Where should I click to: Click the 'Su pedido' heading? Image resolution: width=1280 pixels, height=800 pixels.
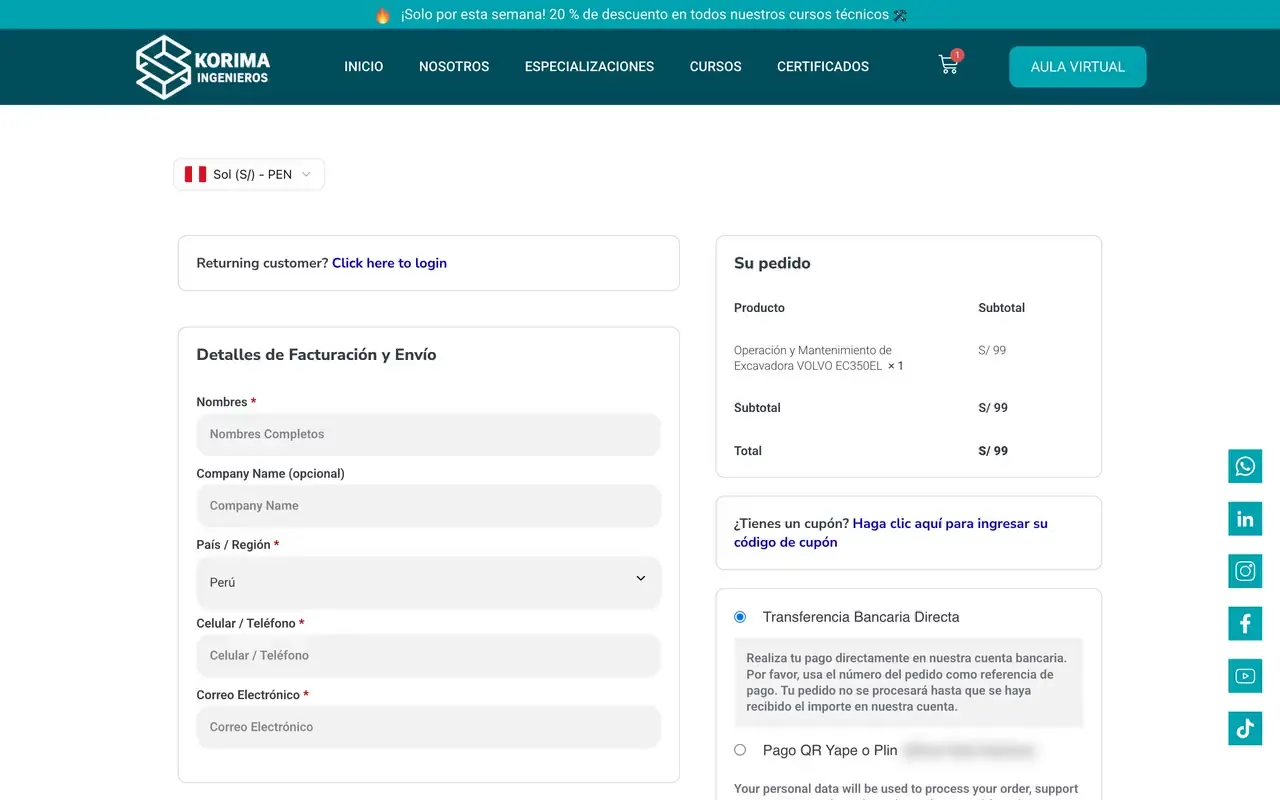(x=772, y=263)
